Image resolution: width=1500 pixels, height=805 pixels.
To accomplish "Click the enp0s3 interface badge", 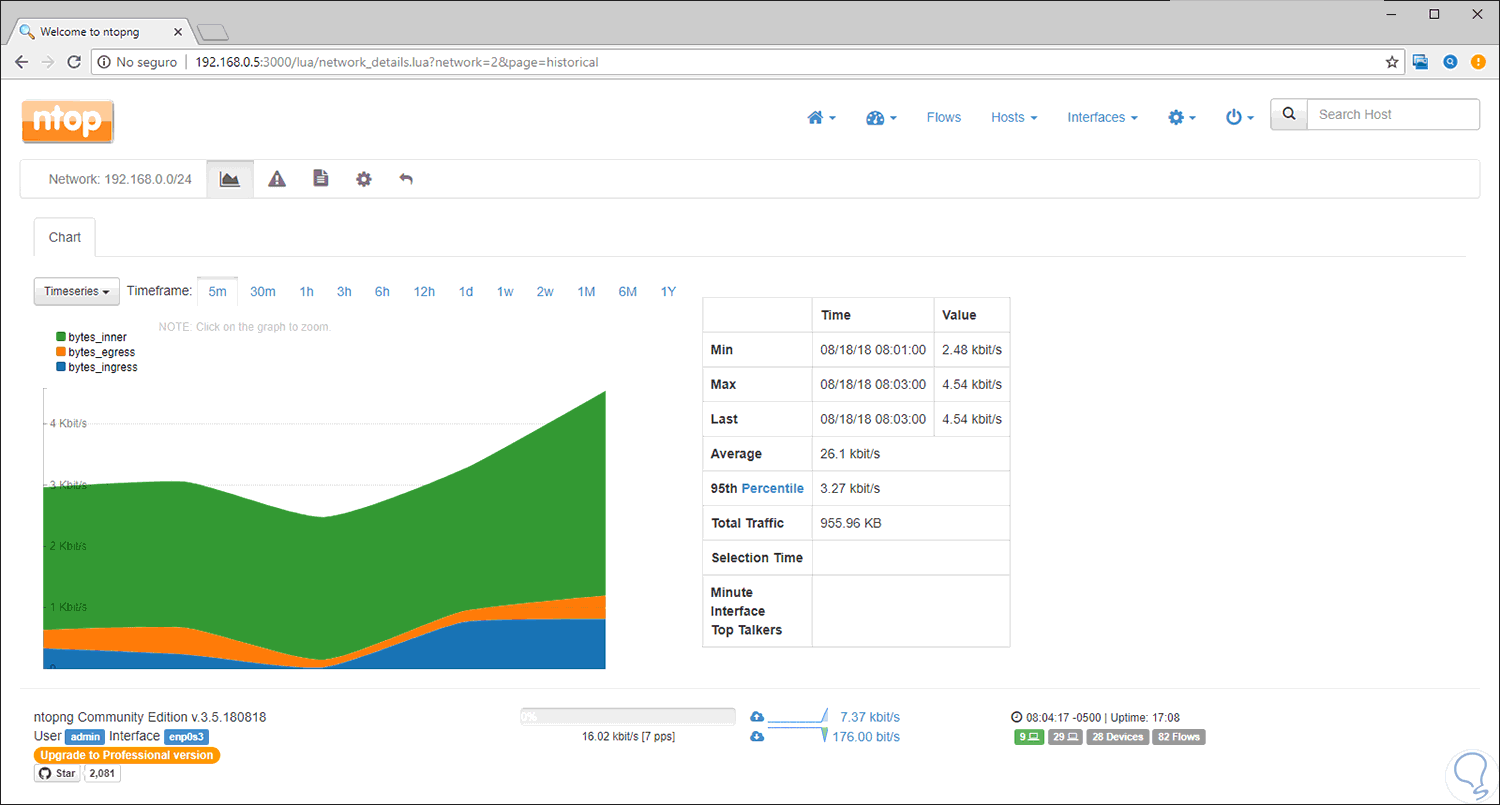I will [186, 736].
